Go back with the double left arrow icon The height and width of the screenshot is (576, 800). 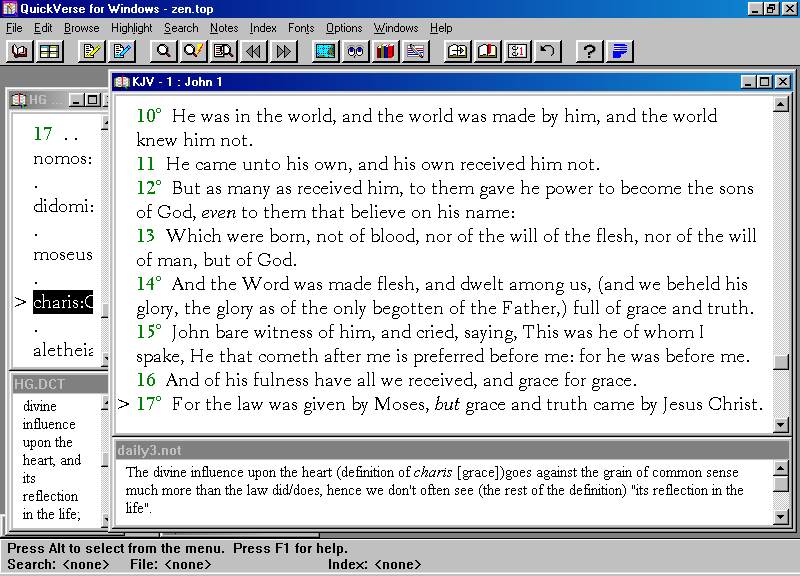[254, 51]
